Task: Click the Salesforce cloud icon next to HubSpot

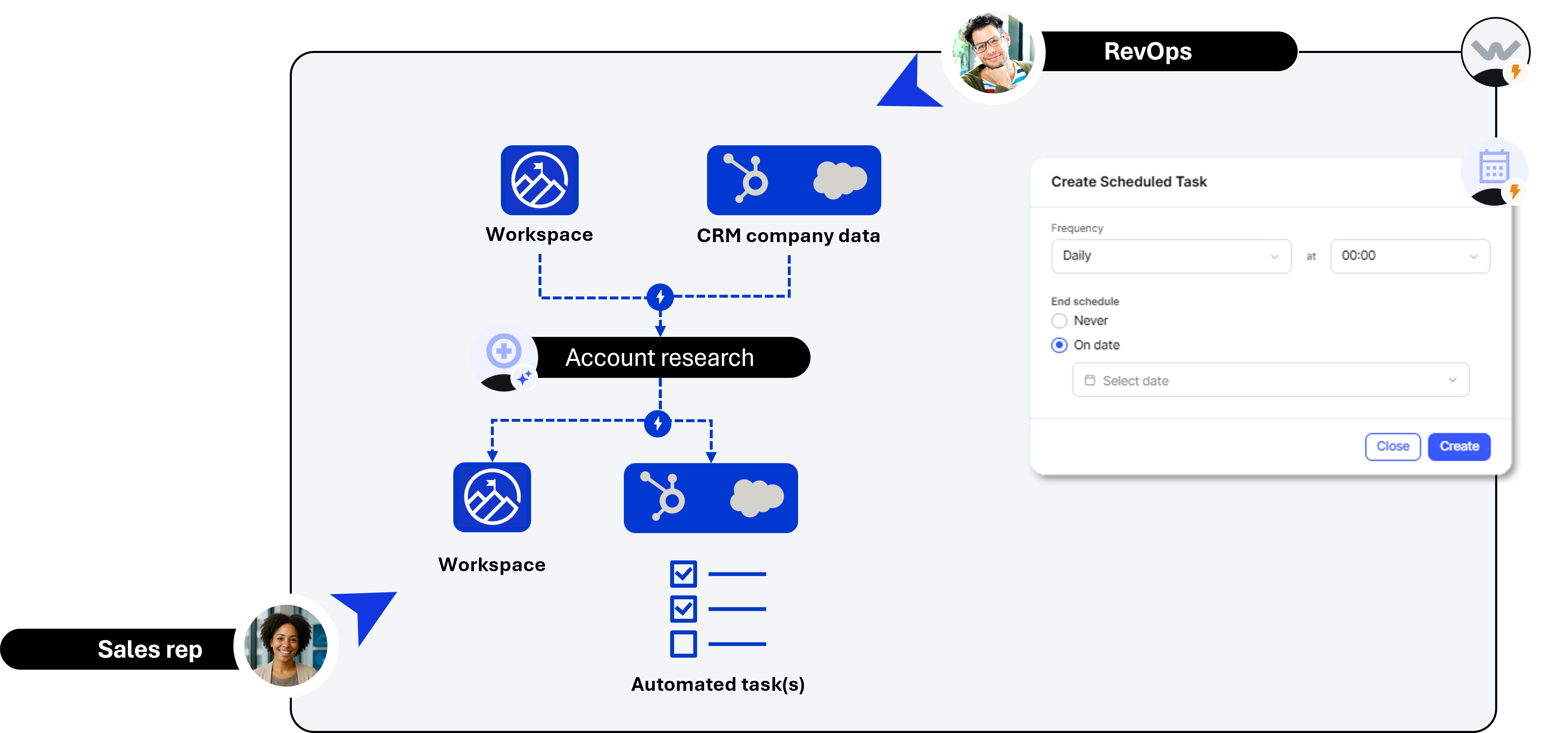Action: coord(841,180)
